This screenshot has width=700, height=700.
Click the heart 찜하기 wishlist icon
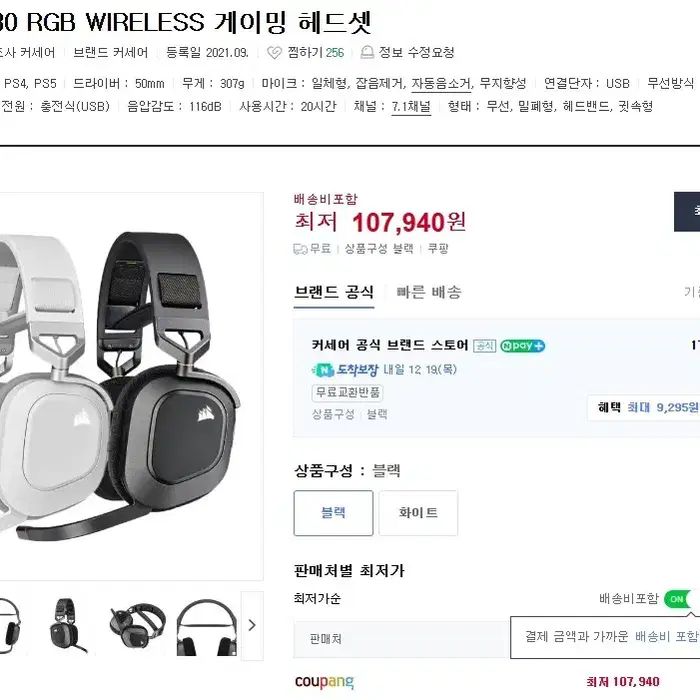[x=274, y=53]
